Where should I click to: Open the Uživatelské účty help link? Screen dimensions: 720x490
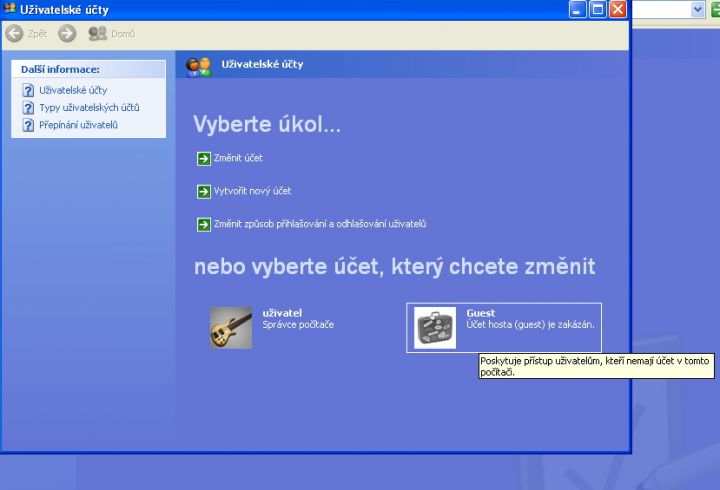pos(73,90)
